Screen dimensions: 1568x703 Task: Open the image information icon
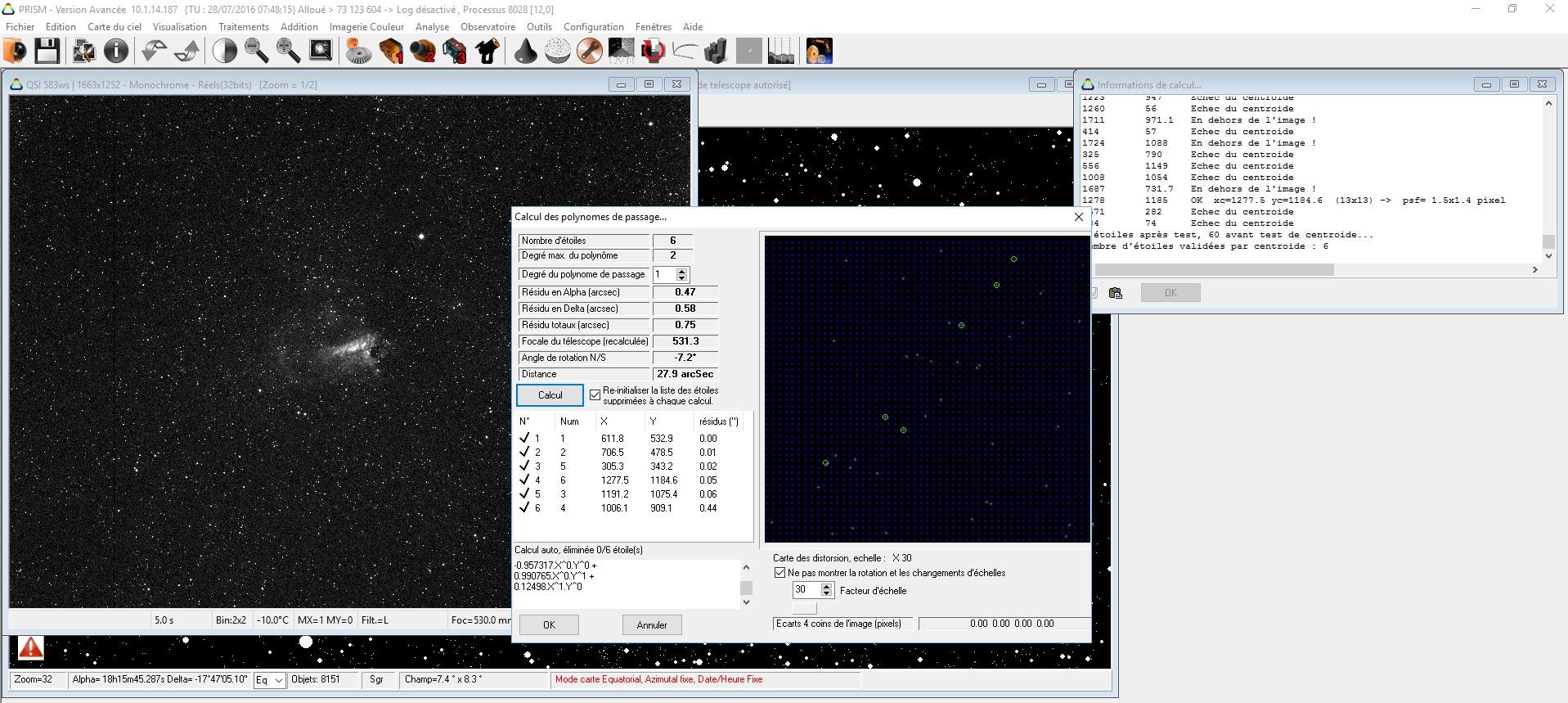116,51
